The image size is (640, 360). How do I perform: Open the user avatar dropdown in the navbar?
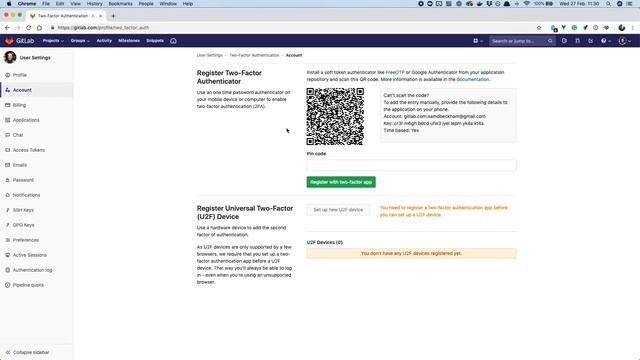624,41
